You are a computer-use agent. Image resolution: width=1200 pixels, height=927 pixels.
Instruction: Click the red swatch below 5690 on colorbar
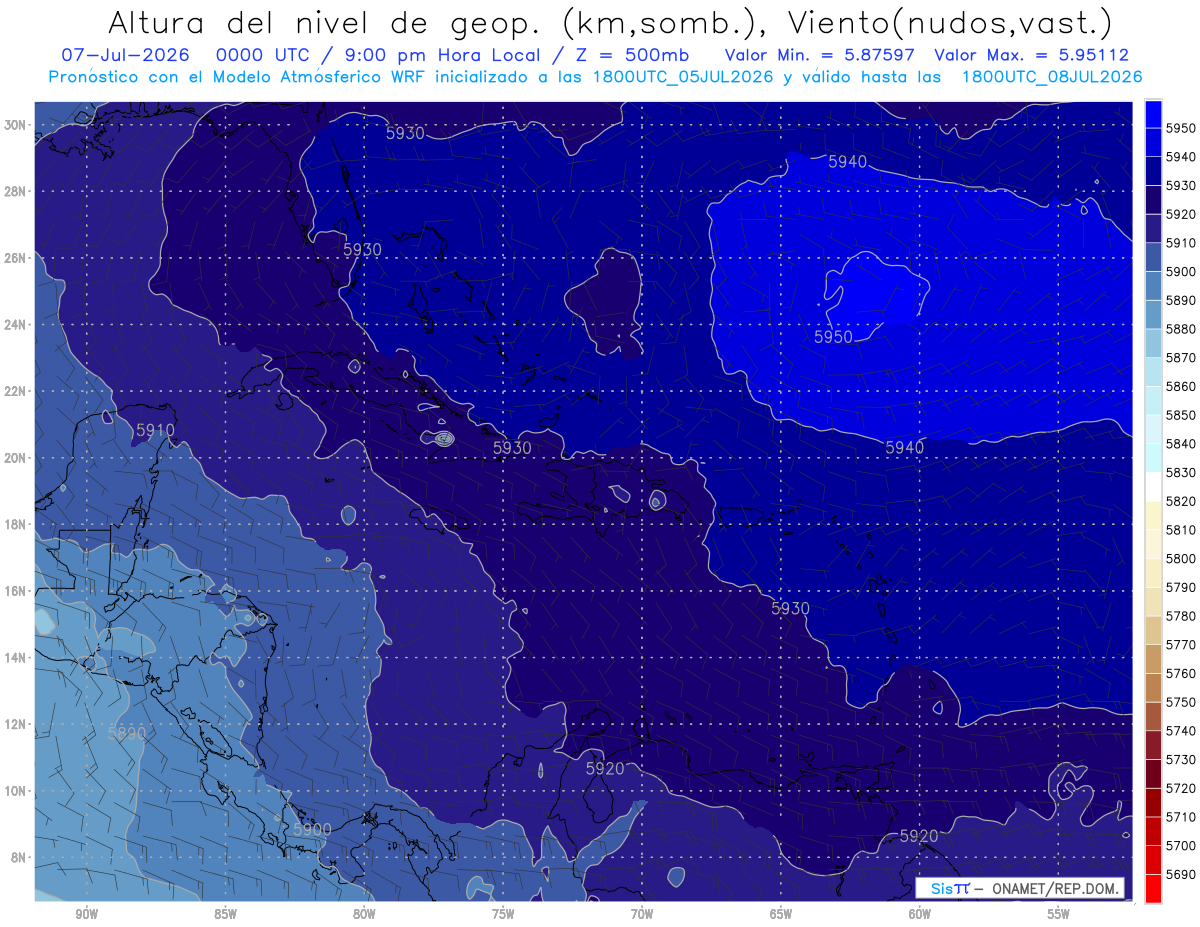[1153, 888]
